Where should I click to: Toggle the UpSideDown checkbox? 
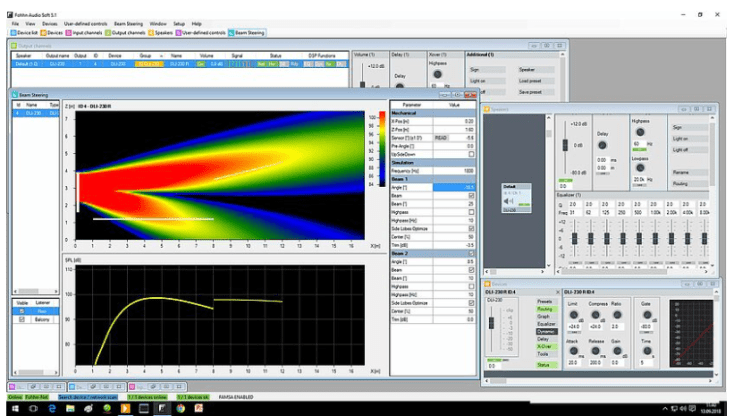coord(471,154)
